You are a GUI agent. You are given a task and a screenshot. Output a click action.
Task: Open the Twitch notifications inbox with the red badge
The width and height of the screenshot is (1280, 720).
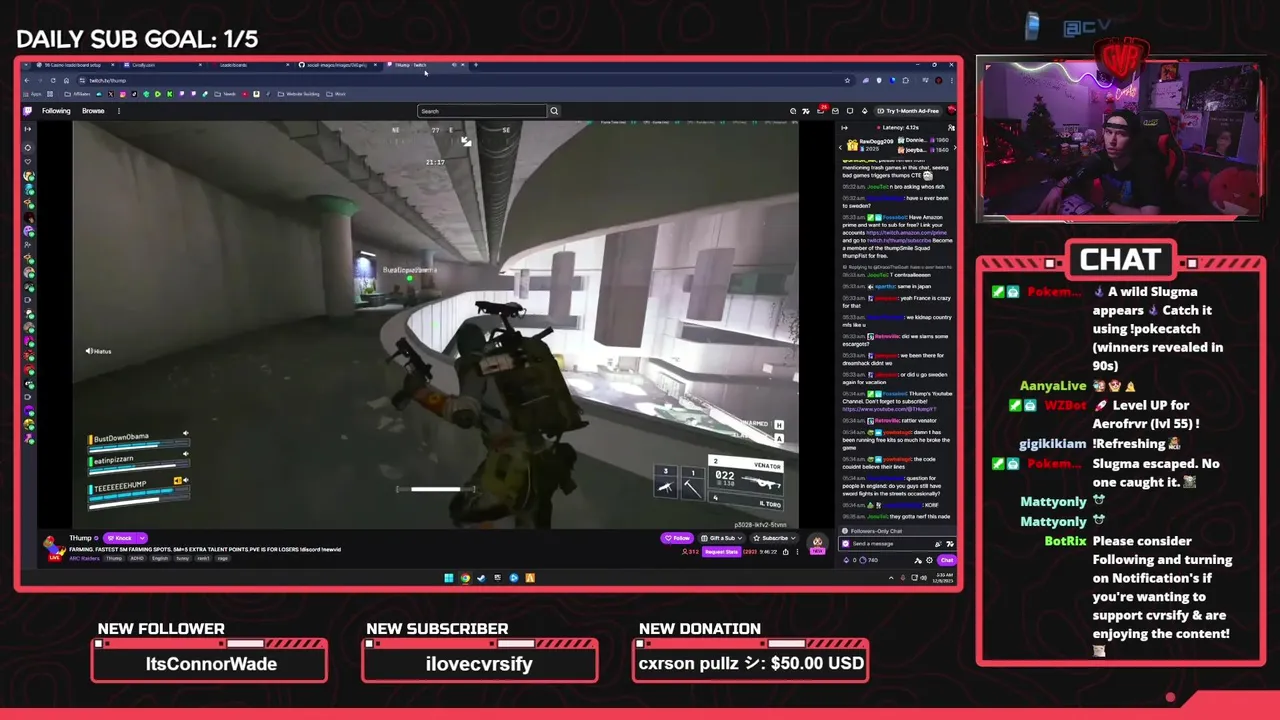point(821,110)
